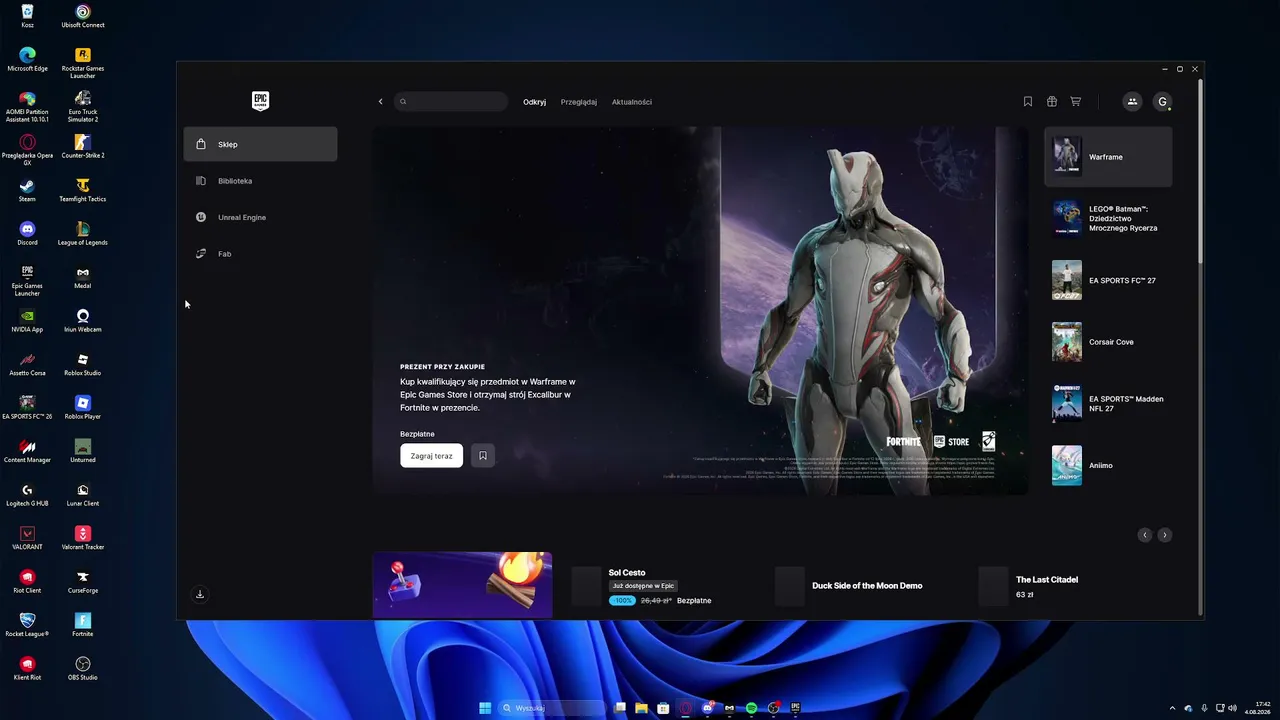Open Steam desktop shortcut
Image resolution: width=1280 pixels, height=720 pixels.
point(27,190)
